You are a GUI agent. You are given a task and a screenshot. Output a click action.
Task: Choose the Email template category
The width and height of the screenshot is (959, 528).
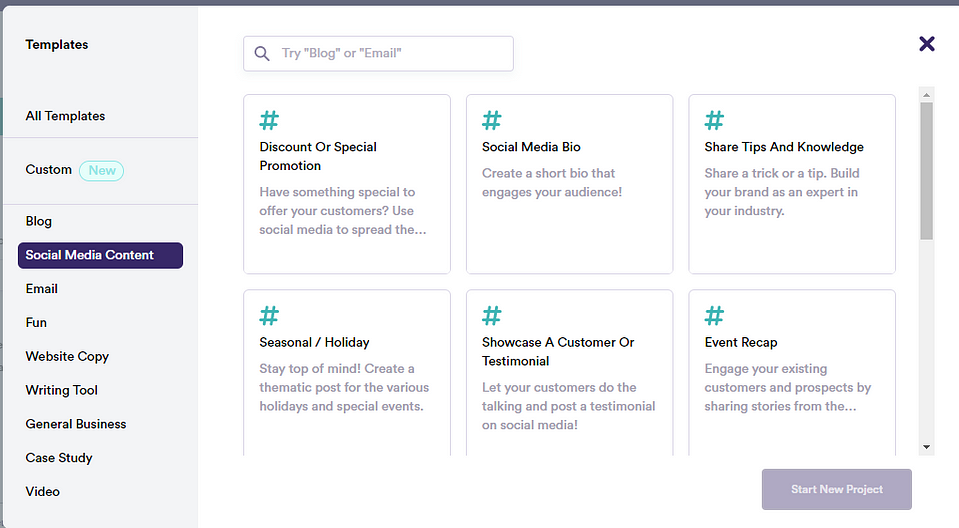point(42,289)
